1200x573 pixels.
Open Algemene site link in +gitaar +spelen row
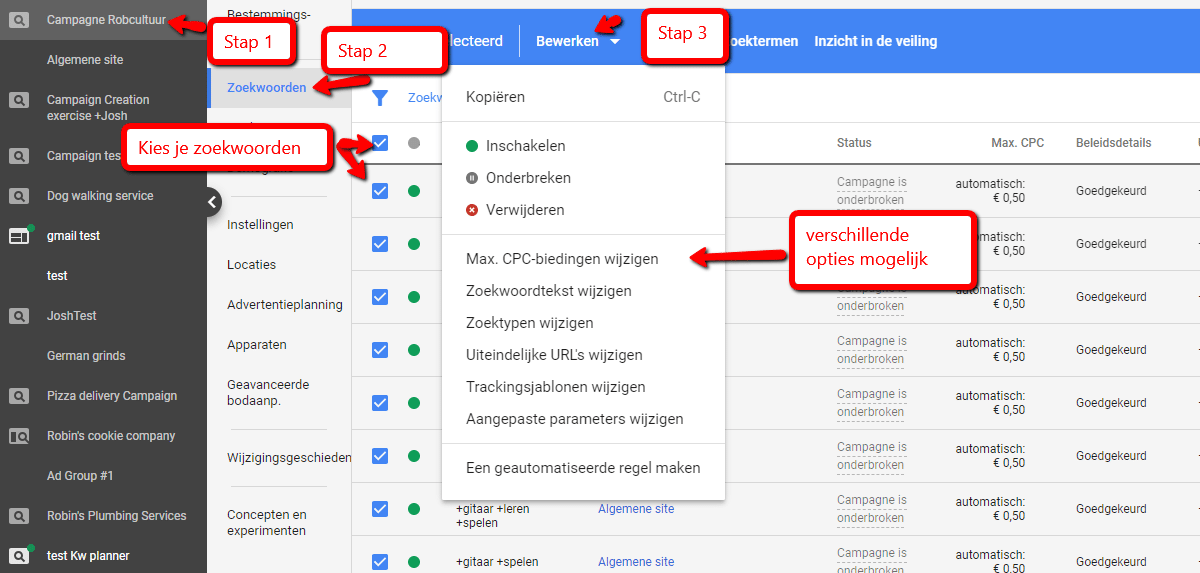click(636, 562)
